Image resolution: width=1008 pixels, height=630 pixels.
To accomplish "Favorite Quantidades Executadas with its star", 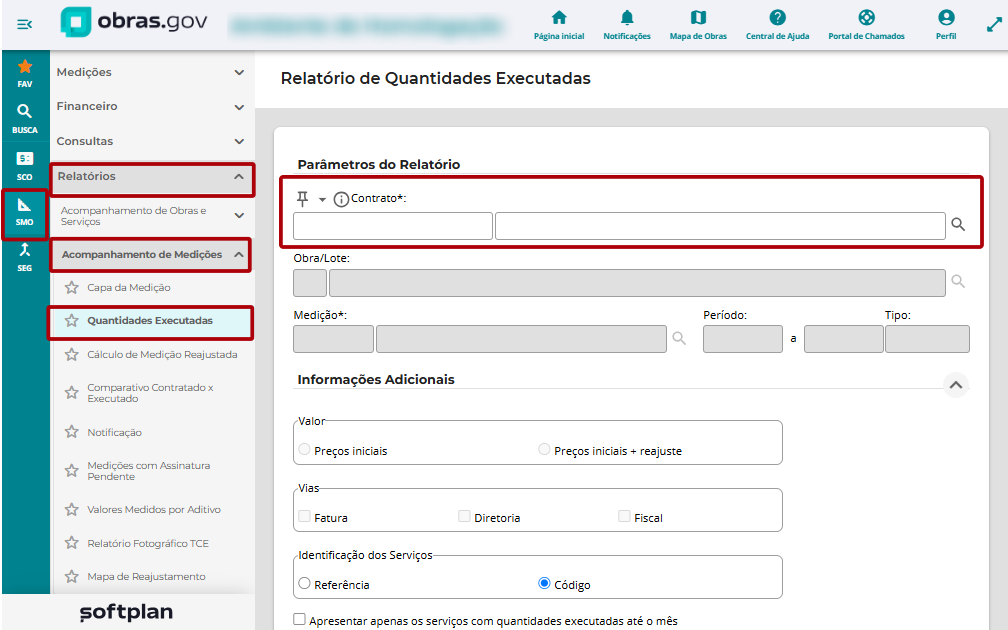I will [71, 320].
